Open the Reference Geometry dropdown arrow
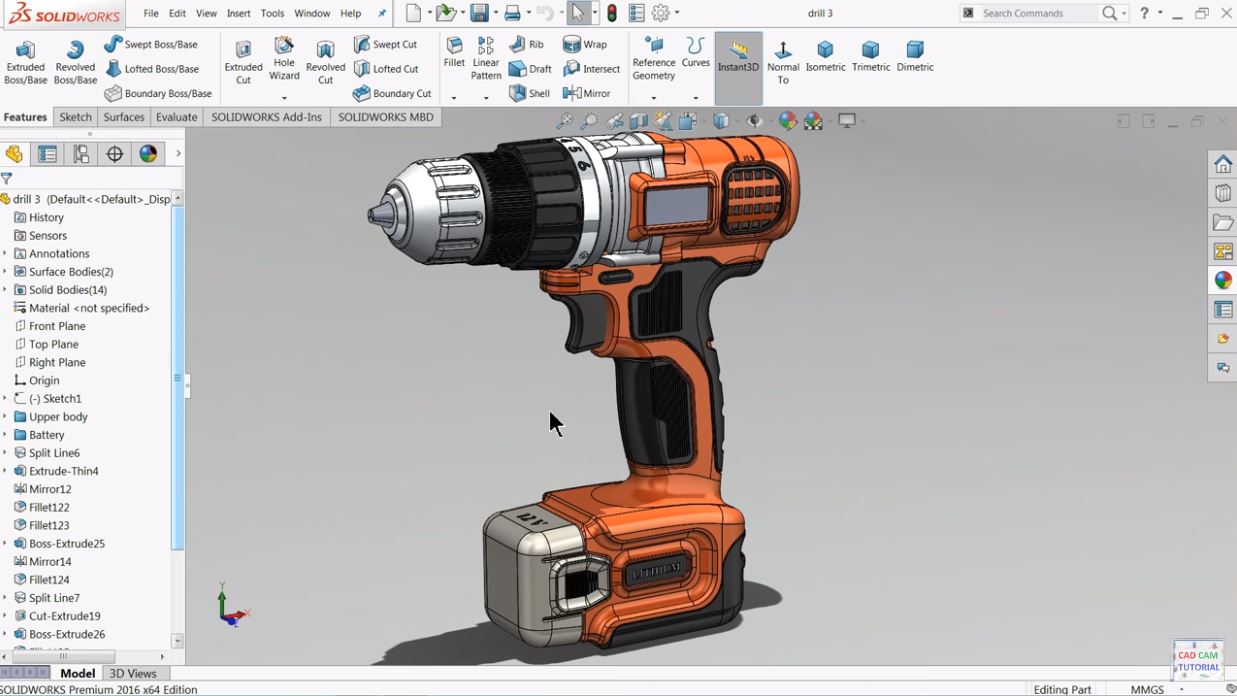Viewport: 1237px width, 696px height. click(x=653, y=98)
